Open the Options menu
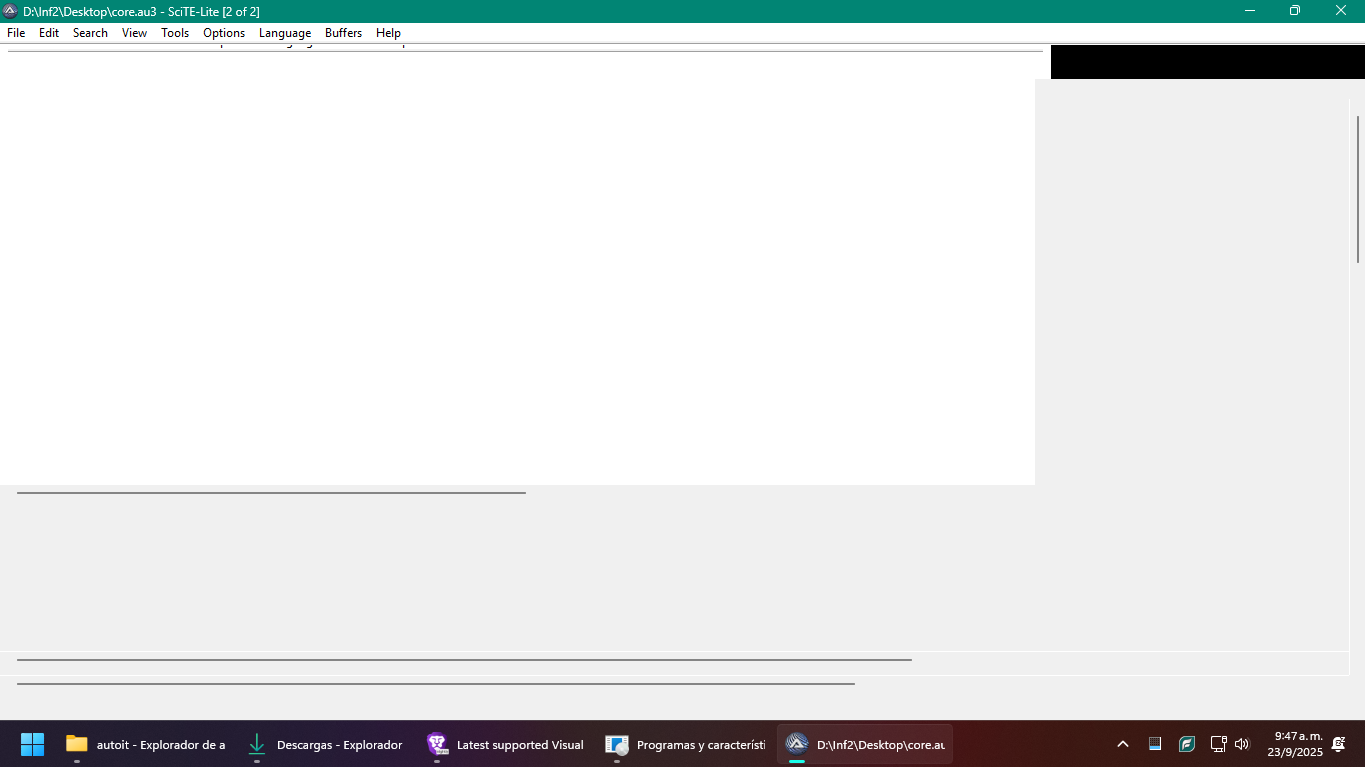 [x=224, y=33]
